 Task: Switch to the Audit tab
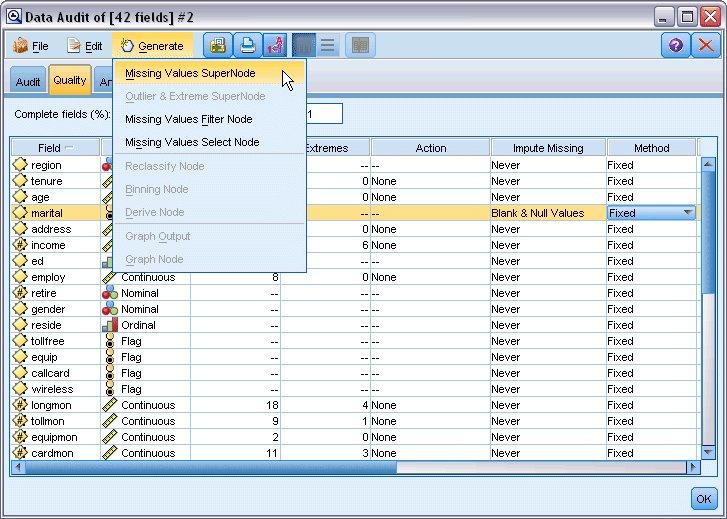pyautogui.click(x=28, y=82)
